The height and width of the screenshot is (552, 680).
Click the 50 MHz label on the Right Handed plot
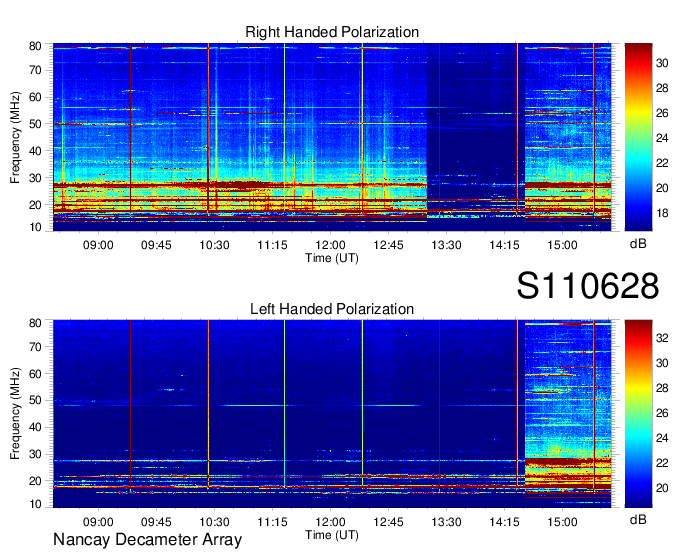tap(35, 124)
